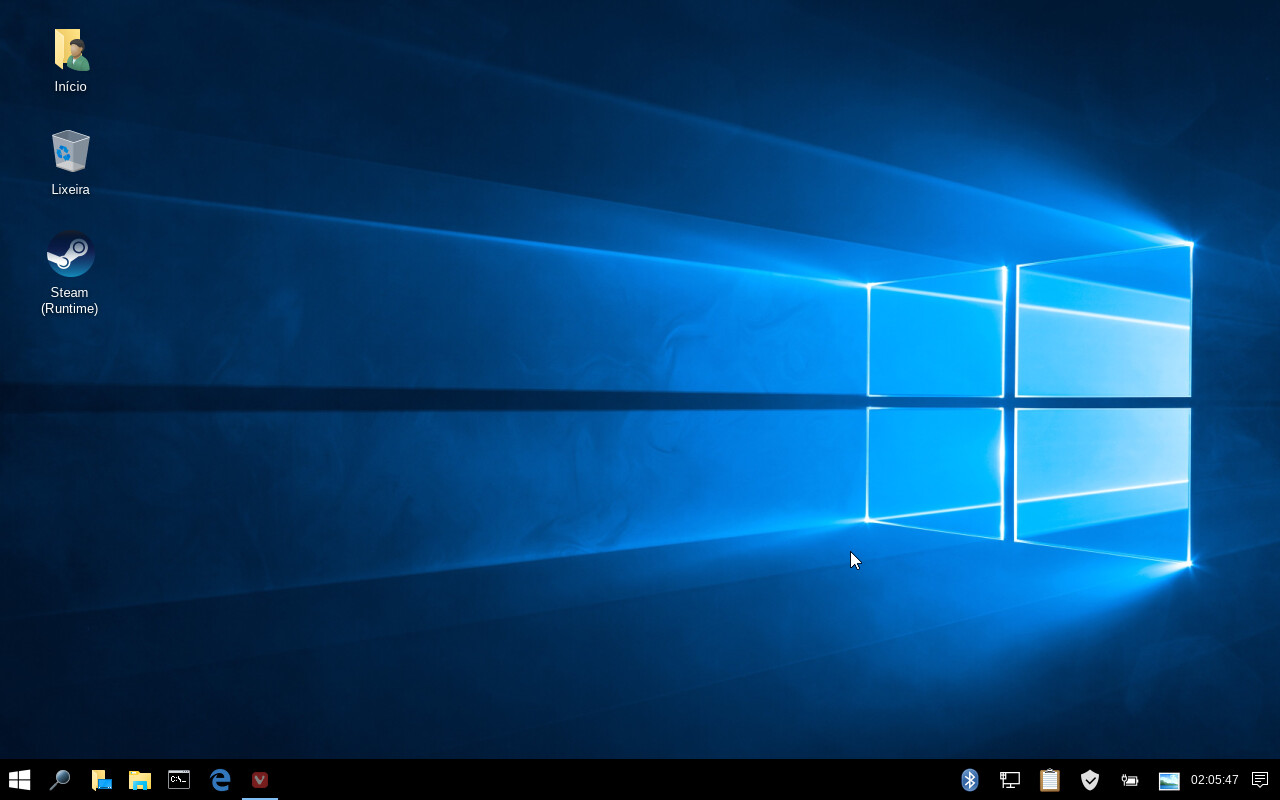
Task: Switch to the red Vivaldi taskbar app
Action: point(260,780)
